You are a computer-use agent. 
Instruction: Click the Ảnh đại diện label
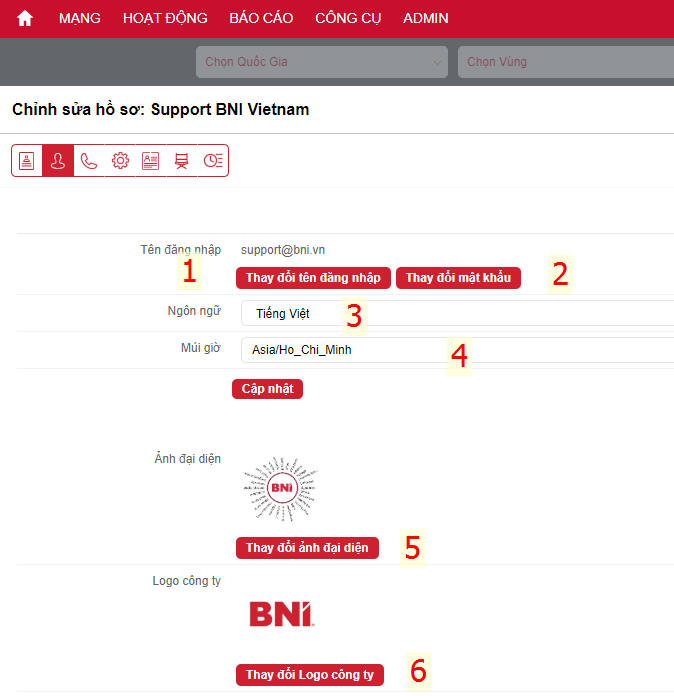point(187,459)
